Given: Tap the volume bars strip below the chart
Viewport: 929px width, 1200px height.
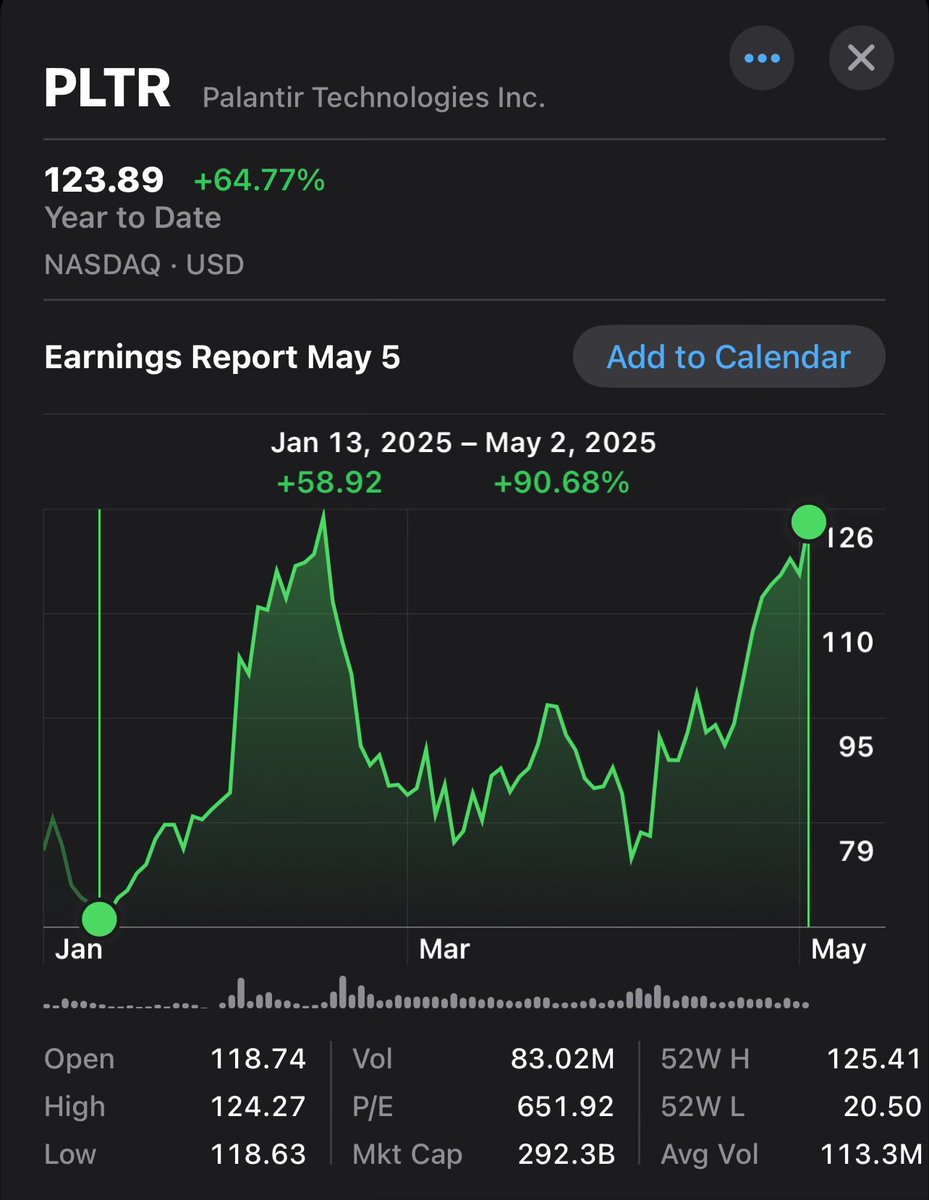Looking at the screenshot, I should pos(427,992).
